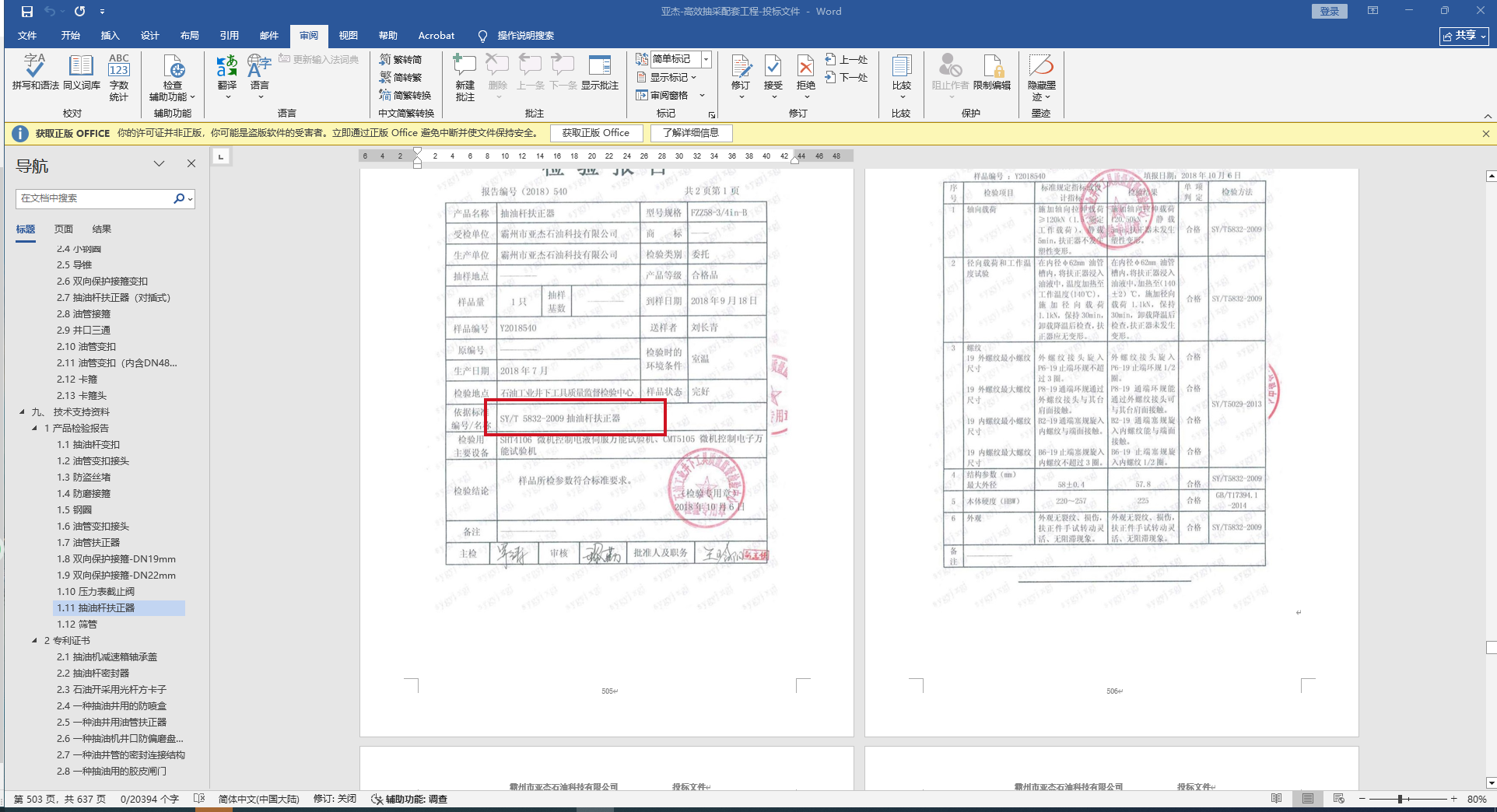Collapse the 1 产品检验报告 heading
1497x812 pixels.
pos(34,429)
